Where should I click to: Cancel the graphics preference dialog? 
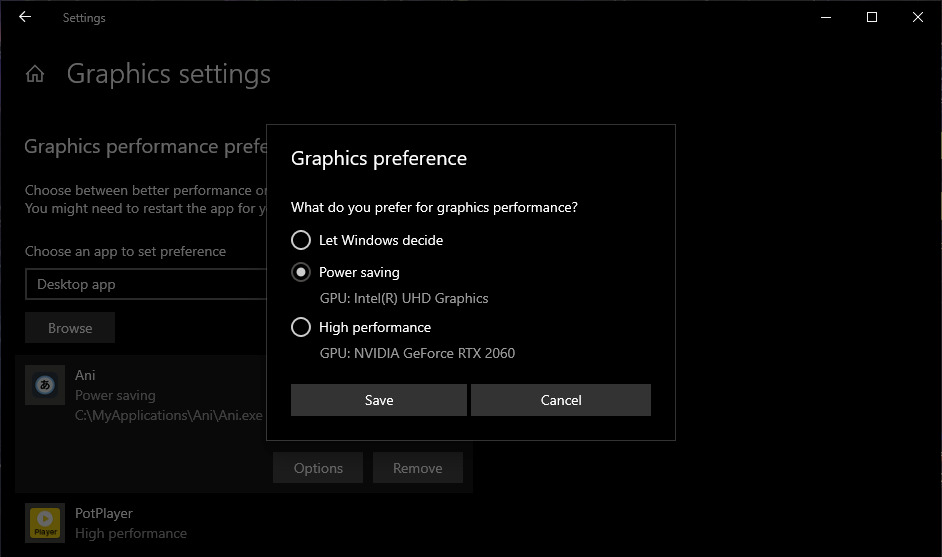(x=560, y=400)
